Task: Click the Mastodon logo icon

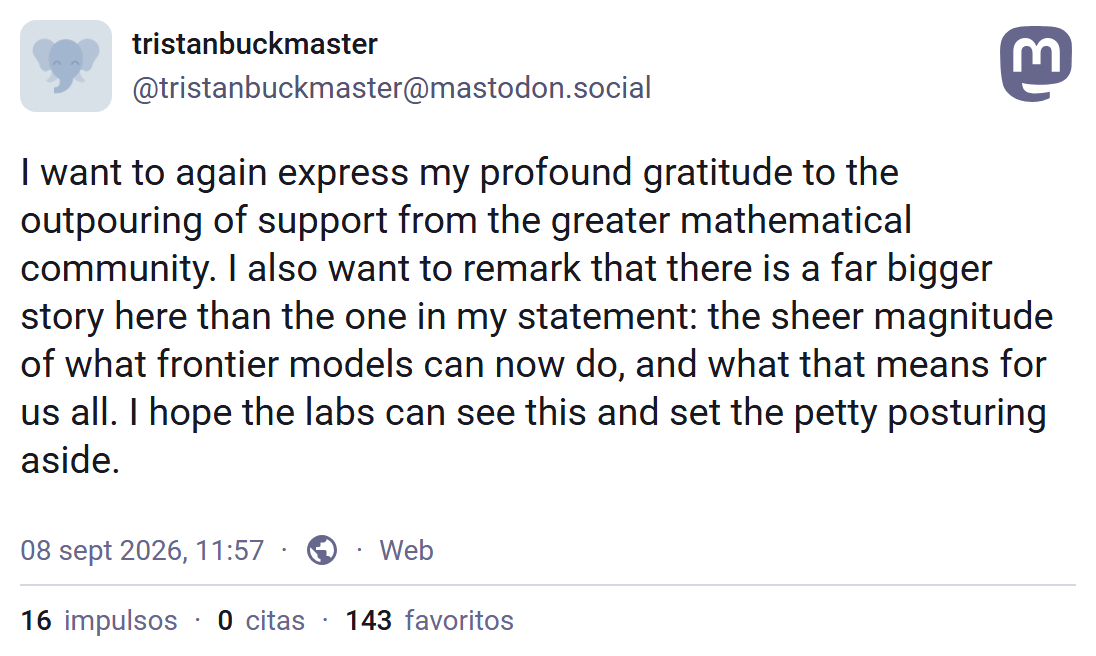Action: [1036, 64]
